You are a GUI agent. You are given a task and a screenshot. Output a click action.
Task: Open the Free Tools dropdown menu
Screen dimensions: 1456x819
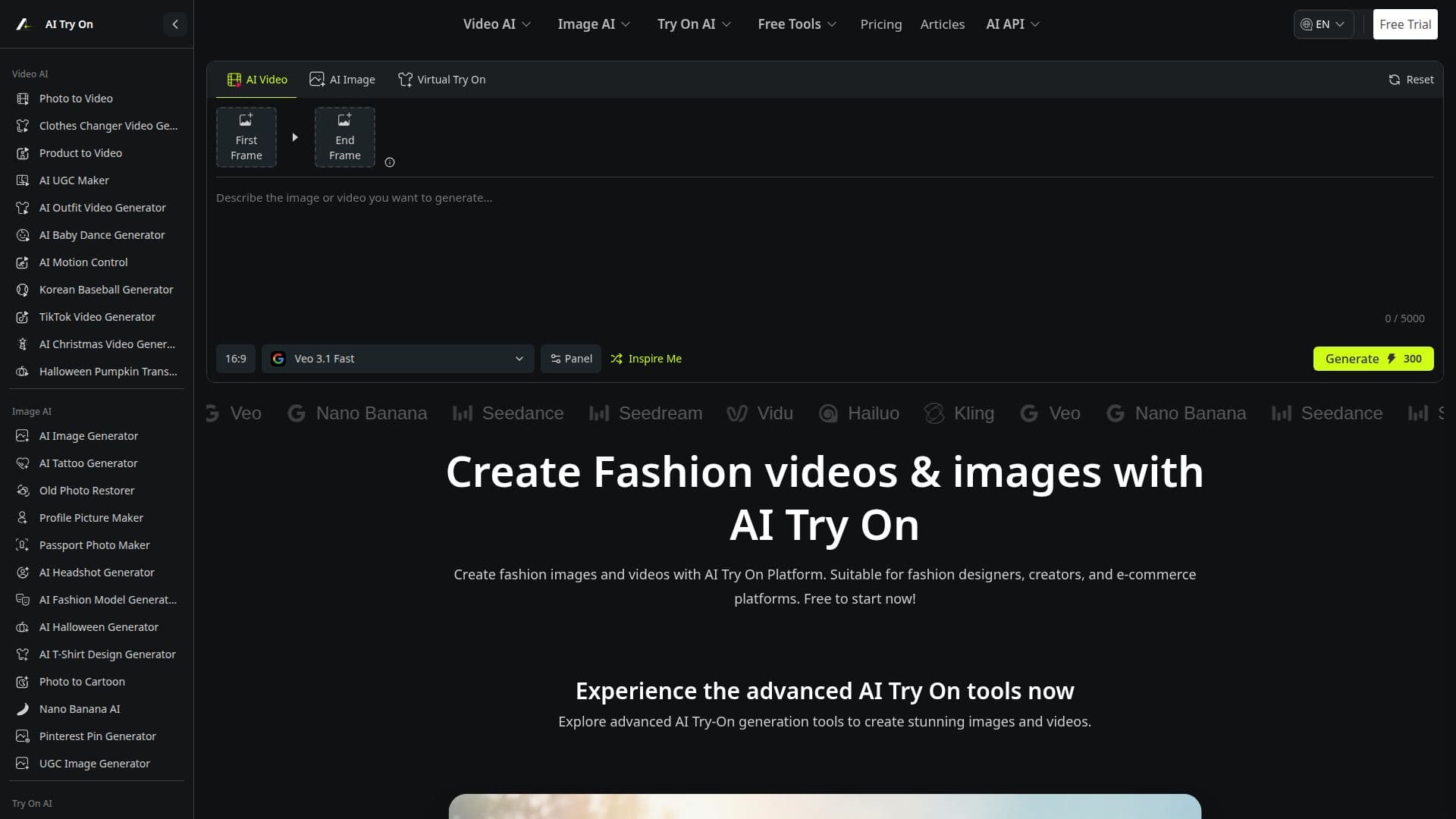(797, 24)
